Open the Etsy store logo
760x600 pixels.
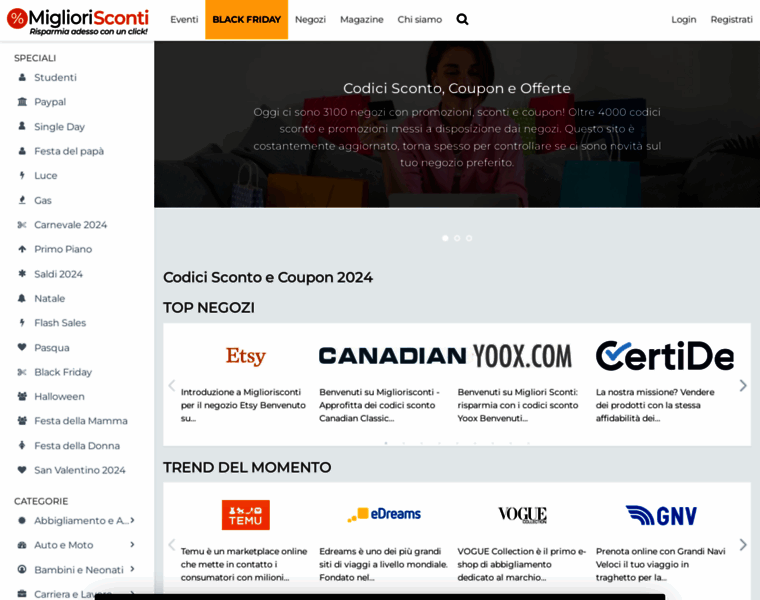(x=246, y=356)
